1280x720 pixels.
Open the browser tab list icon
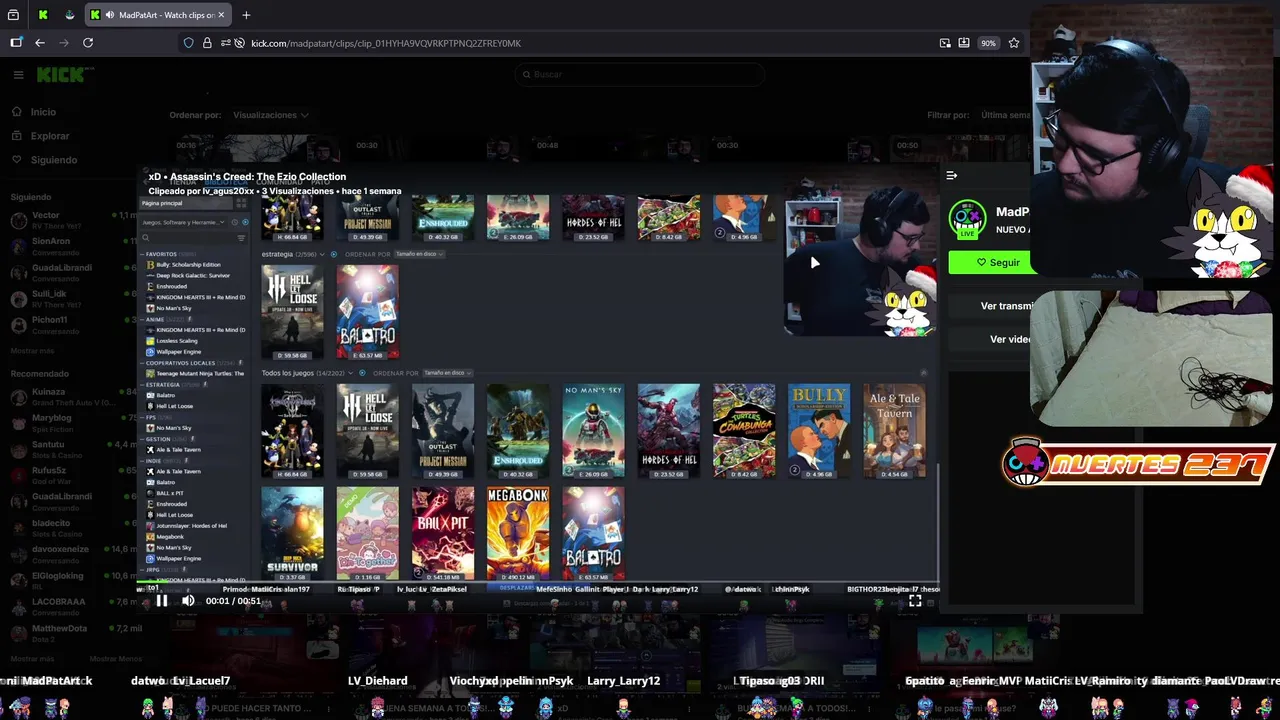pos(13,15)
